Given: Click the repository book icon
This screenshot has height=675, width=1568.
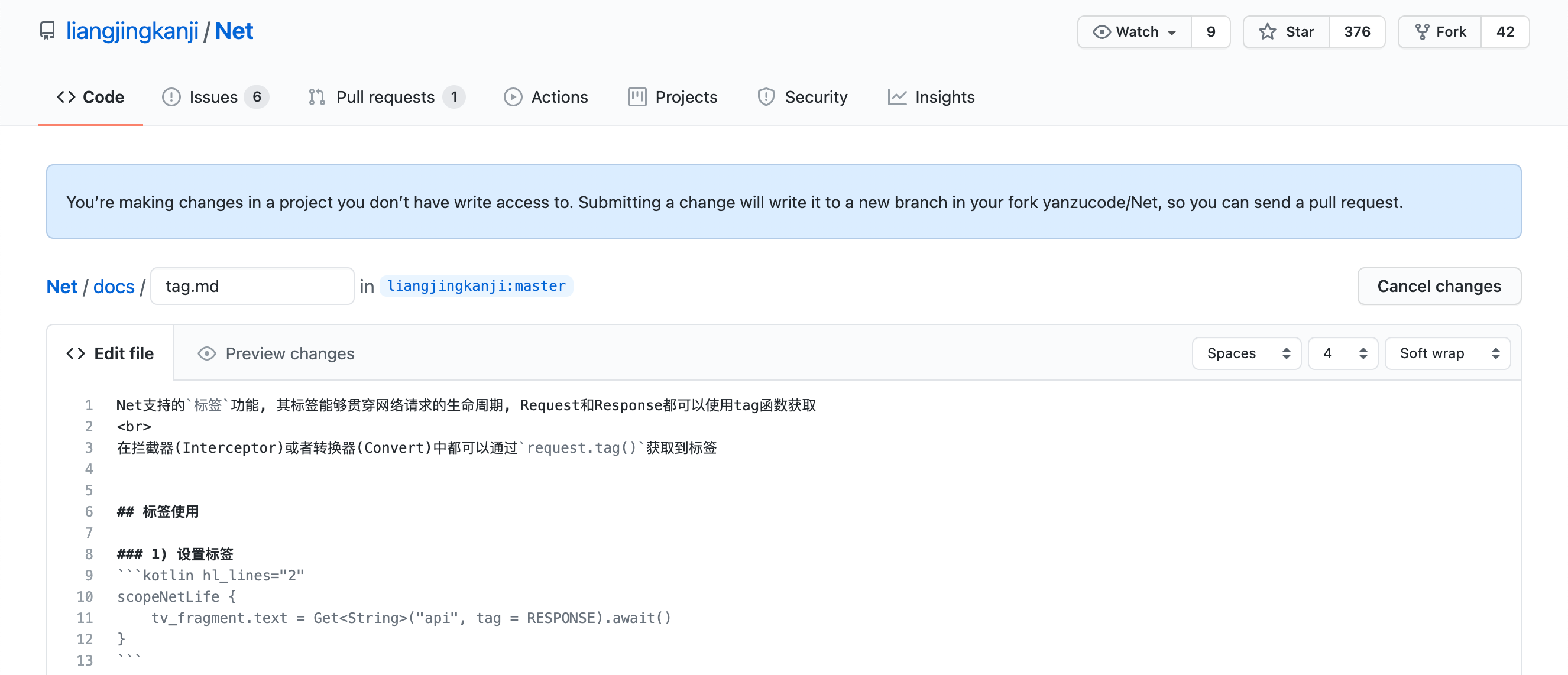Looking at the screenshot, I should 47,31.
